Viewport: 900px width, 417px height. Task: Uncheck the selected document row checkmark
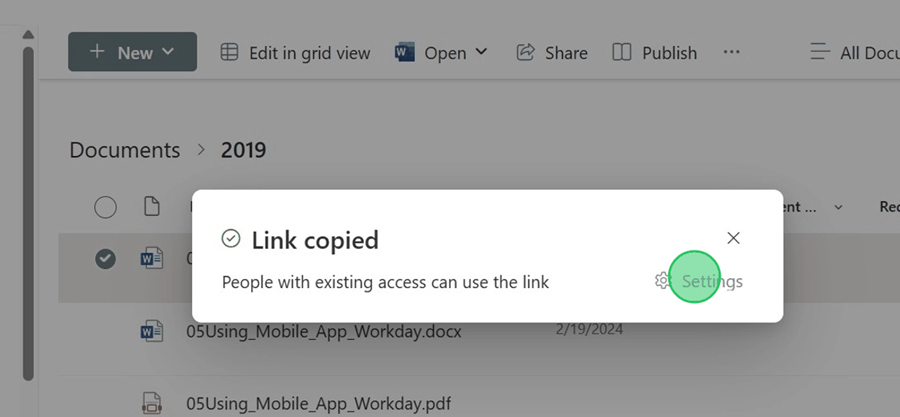pyautogui.click(x=105, y=259)
